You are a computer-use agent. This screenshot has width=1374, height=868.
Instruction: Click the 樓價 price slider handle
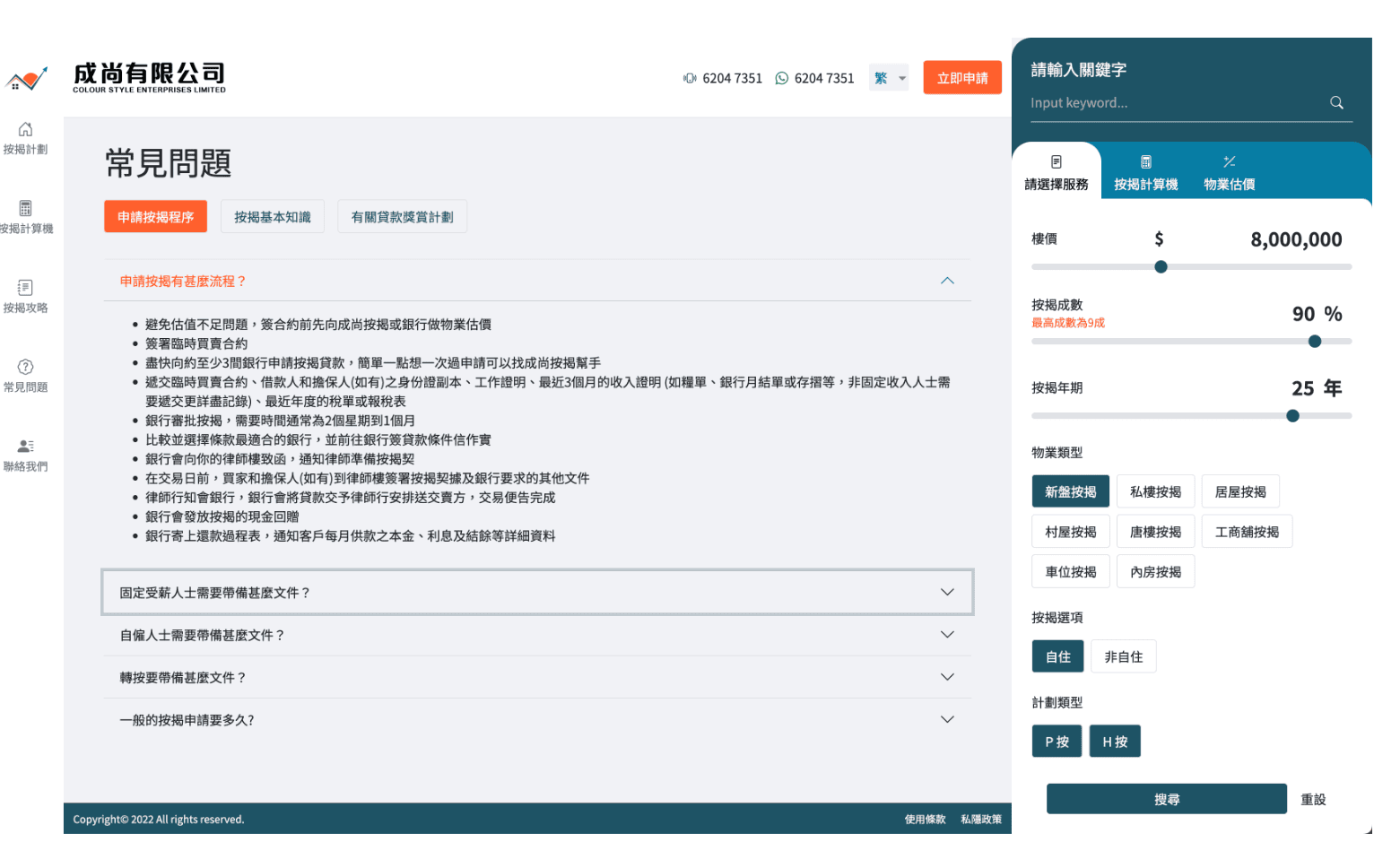tap(1161, 267)
